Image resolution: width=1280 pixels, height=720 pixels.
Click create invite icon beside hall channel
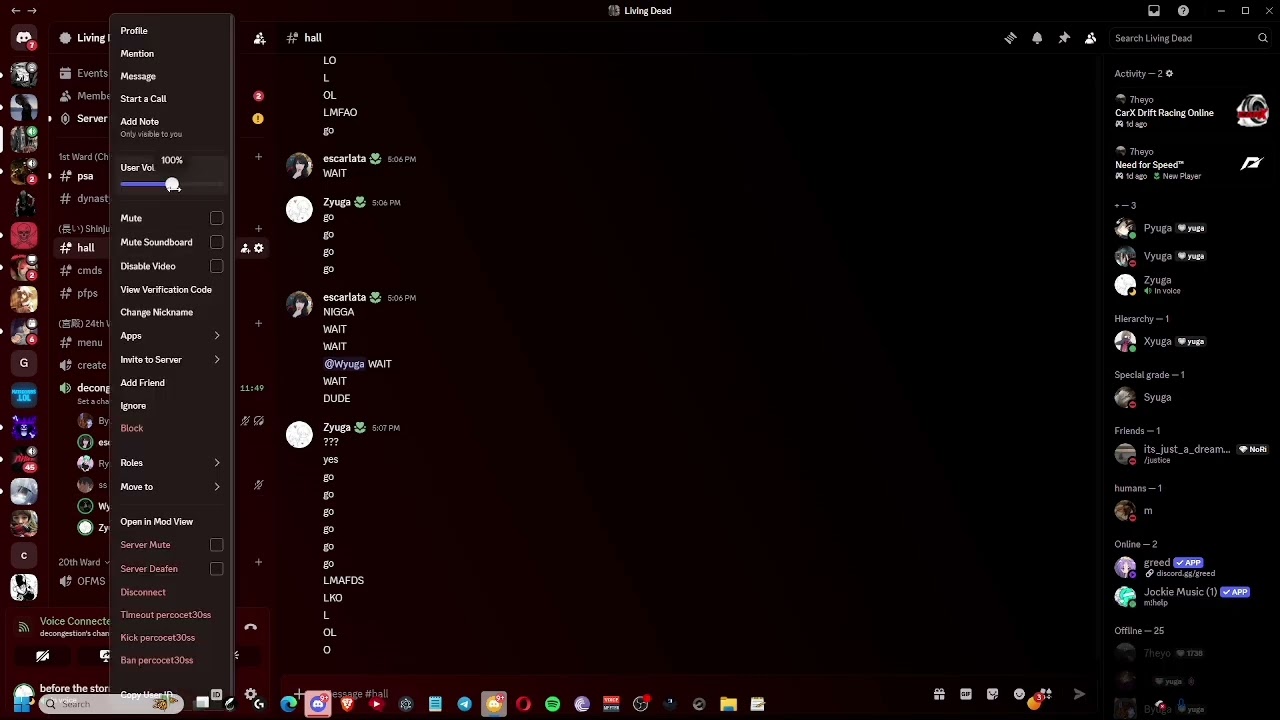point(245,248)
